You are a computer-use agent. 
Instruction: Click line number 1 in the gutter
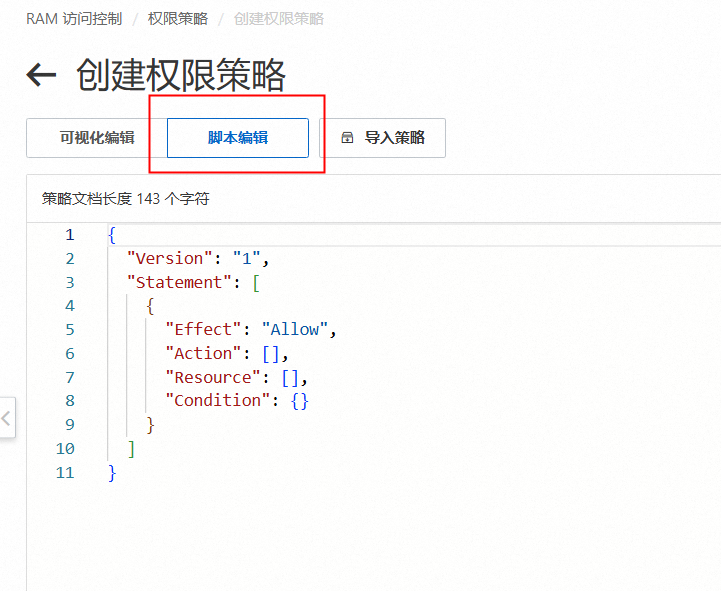coord(69,235)
